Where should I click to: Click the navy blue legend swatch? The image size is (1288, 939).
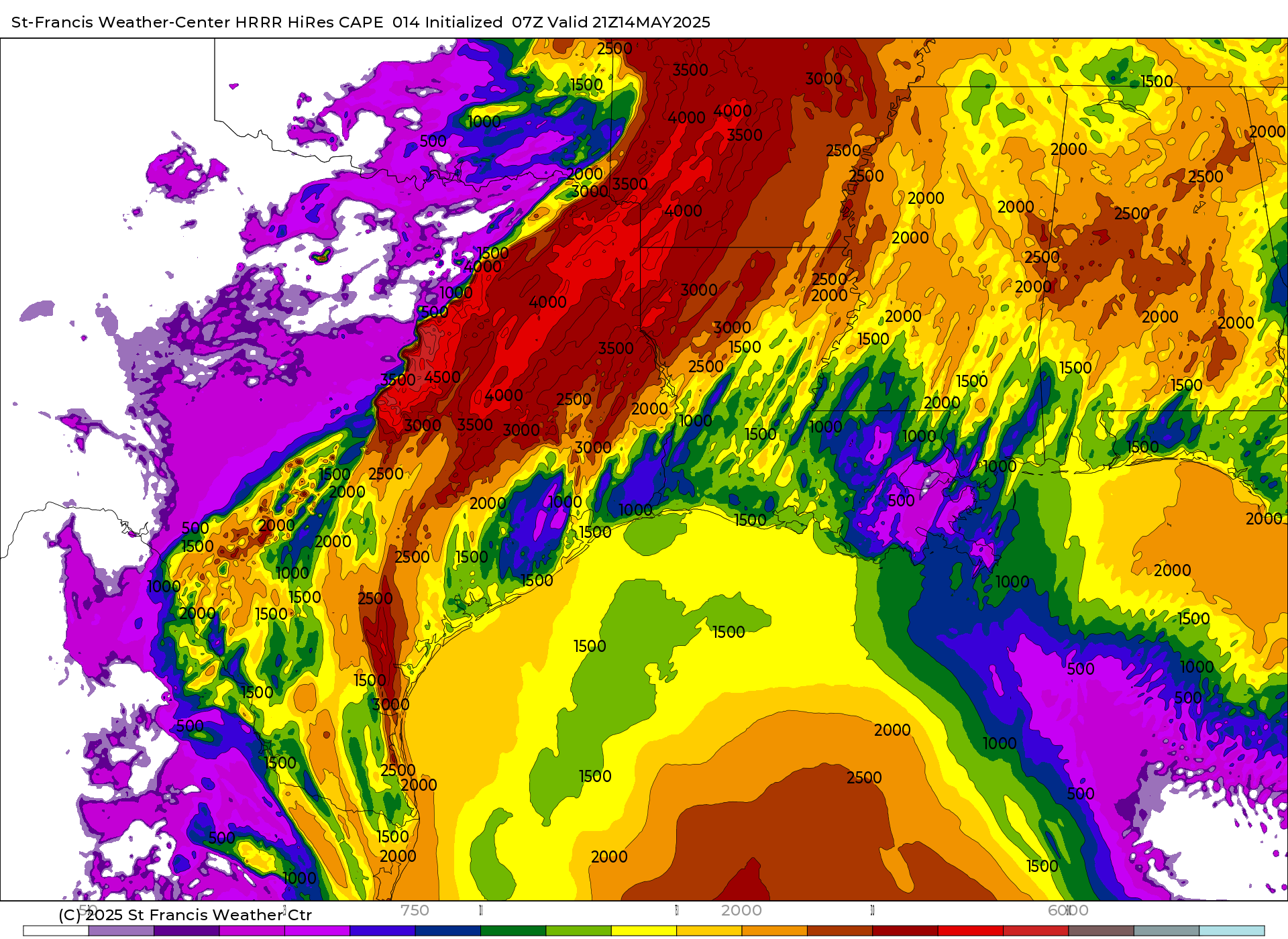pos(448,931)
